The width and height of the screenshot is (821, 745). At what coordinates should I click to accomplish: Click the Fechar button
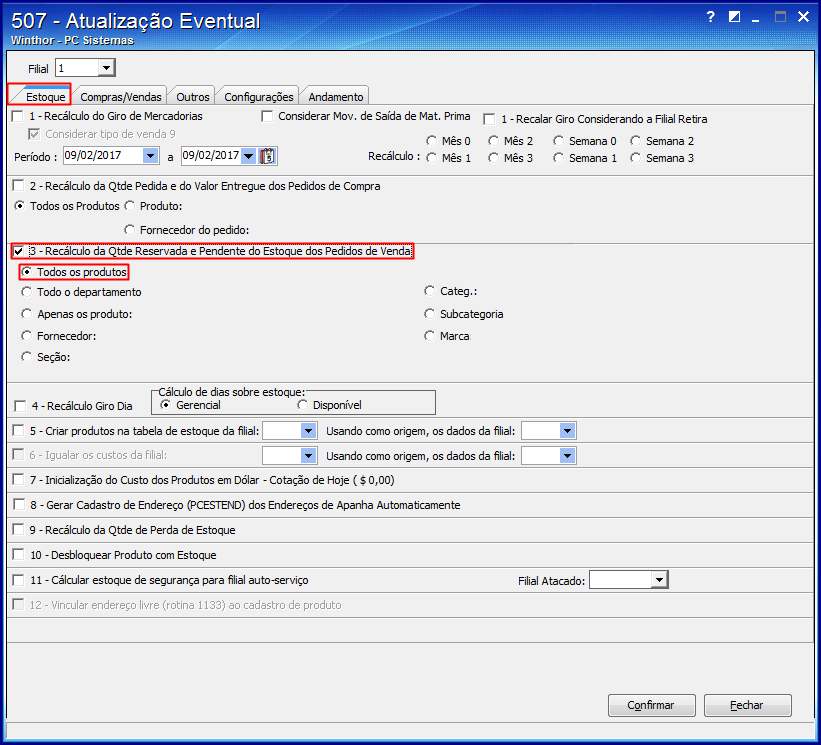[747, 705]
